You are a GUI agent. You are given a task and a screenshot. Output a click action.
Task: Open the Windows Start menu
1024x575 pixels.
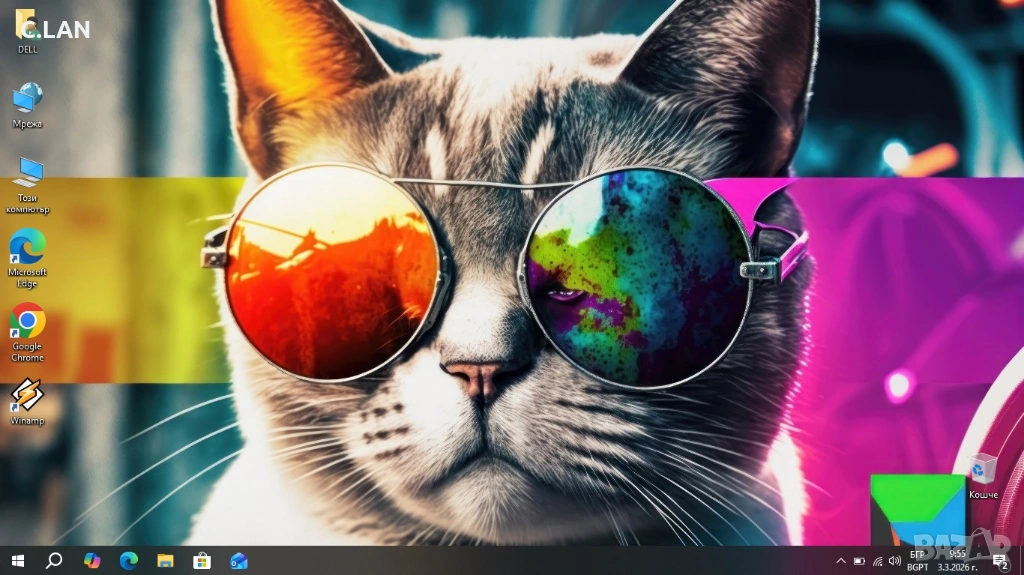point(18,561)
